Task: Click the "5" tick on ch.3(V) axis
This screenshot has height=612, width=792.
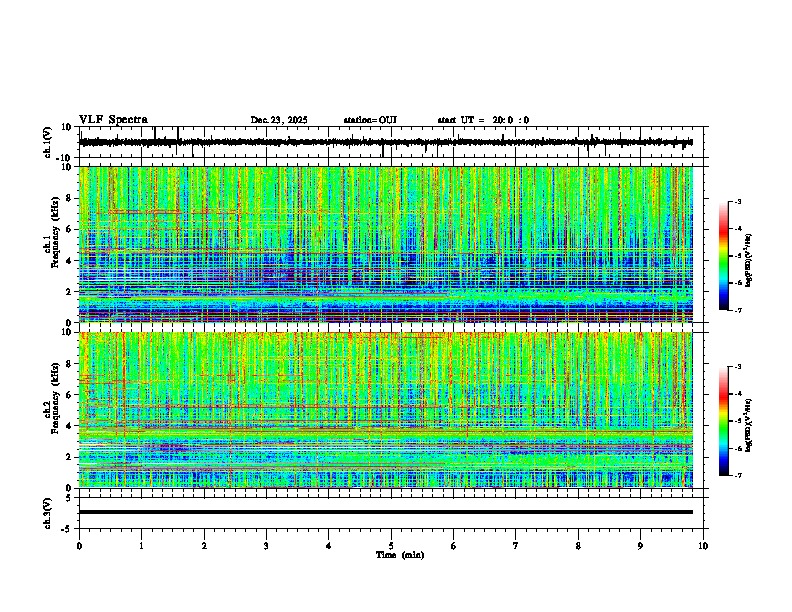Action: click(x=70, y=497)
